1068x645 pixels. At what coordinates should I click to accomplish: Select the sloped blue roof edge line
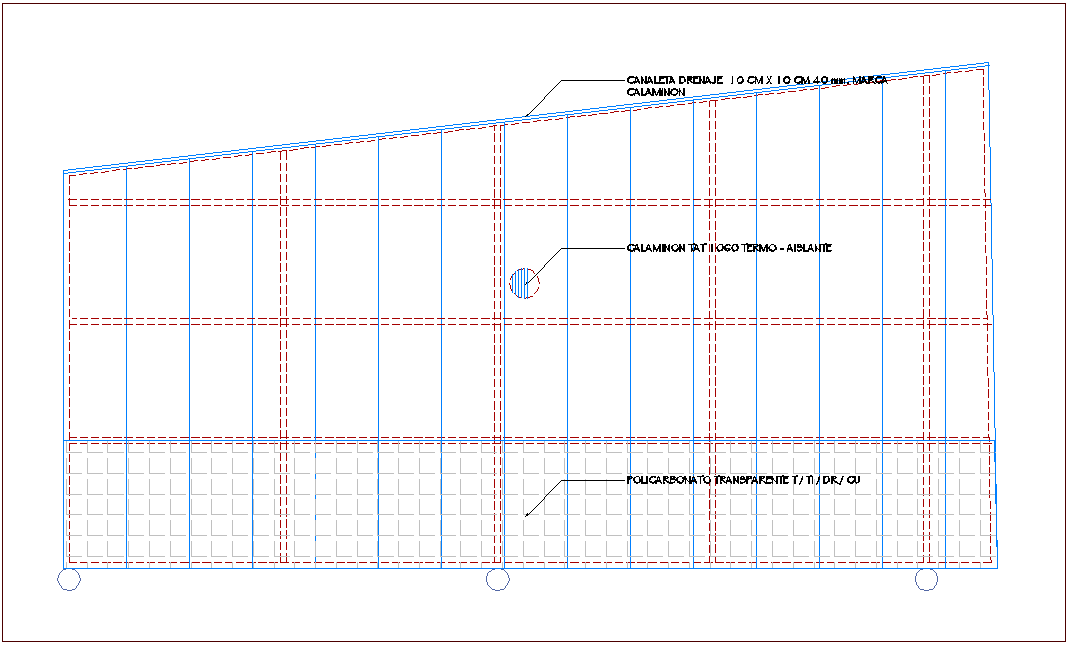click(x=300, y=140)
